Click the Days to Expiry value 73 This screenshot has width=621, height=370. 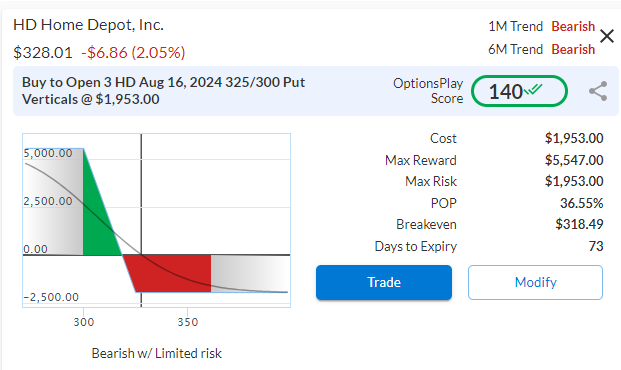pos(596,246)
